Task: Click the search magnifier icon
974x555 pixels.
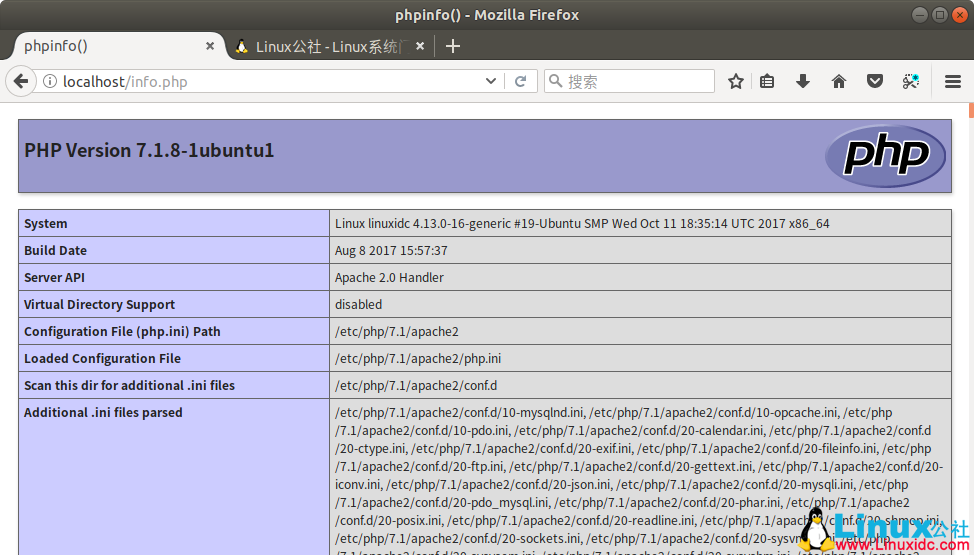Action: tap(556, 81)
